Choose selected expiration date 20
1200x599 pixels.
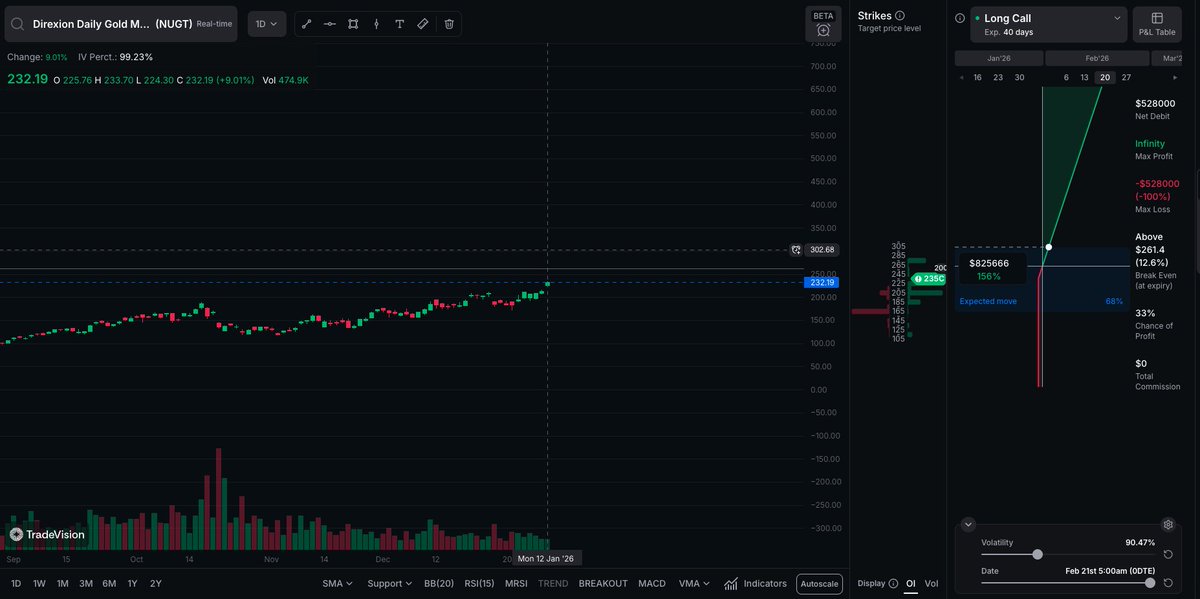(1104, 77)
